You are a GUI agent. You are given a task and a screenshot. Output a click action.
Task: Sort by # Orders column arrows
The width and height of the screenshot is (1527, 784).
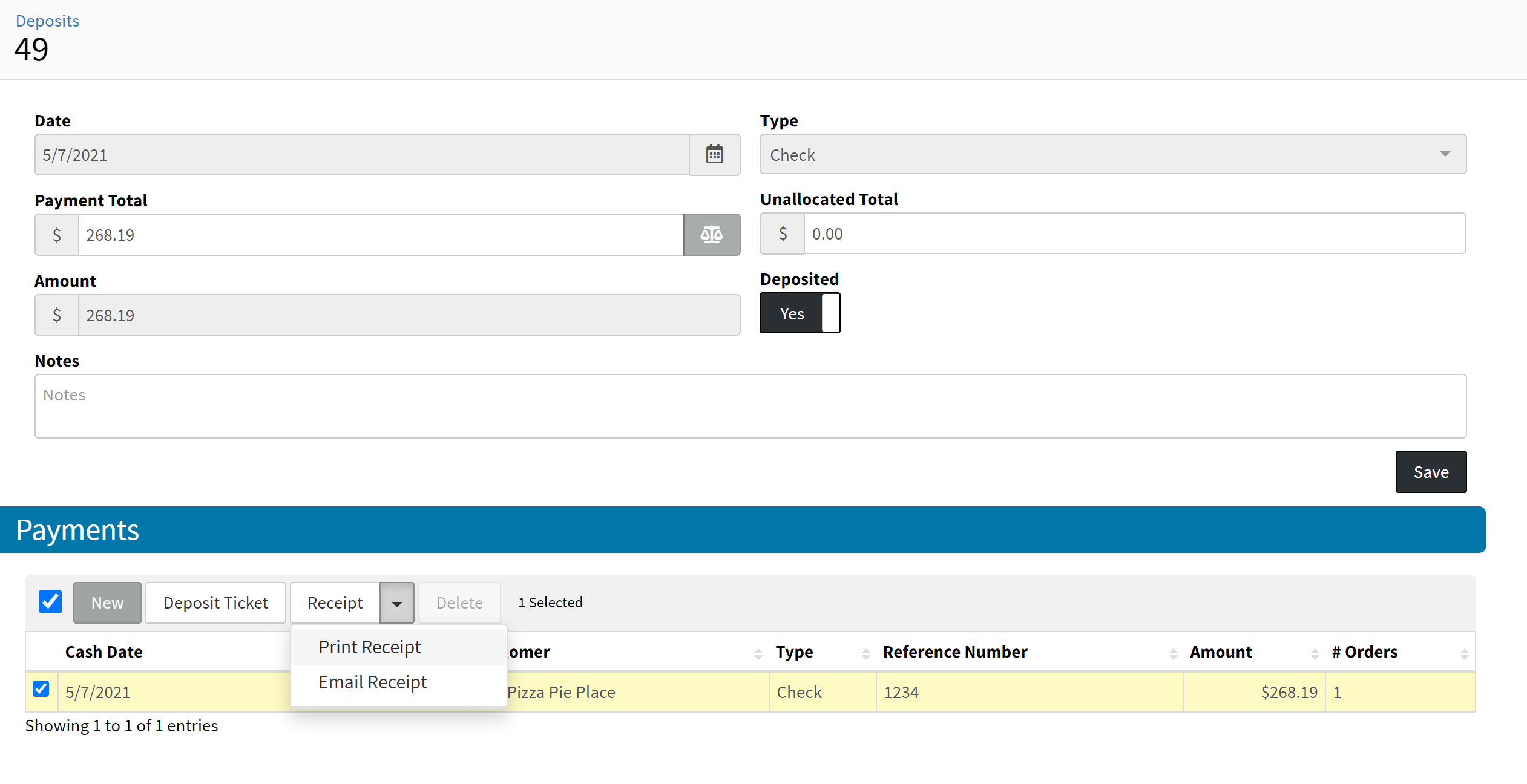pyautogui.click(x=1464, y=653)
